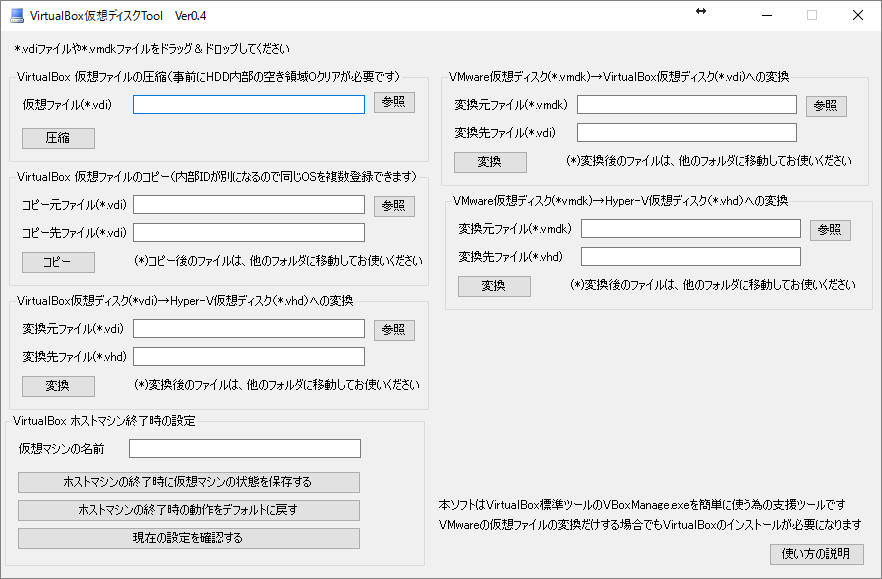Open the 使い方の説明 help button
Screen dimensions: 882x579
(x=817, y=554)
